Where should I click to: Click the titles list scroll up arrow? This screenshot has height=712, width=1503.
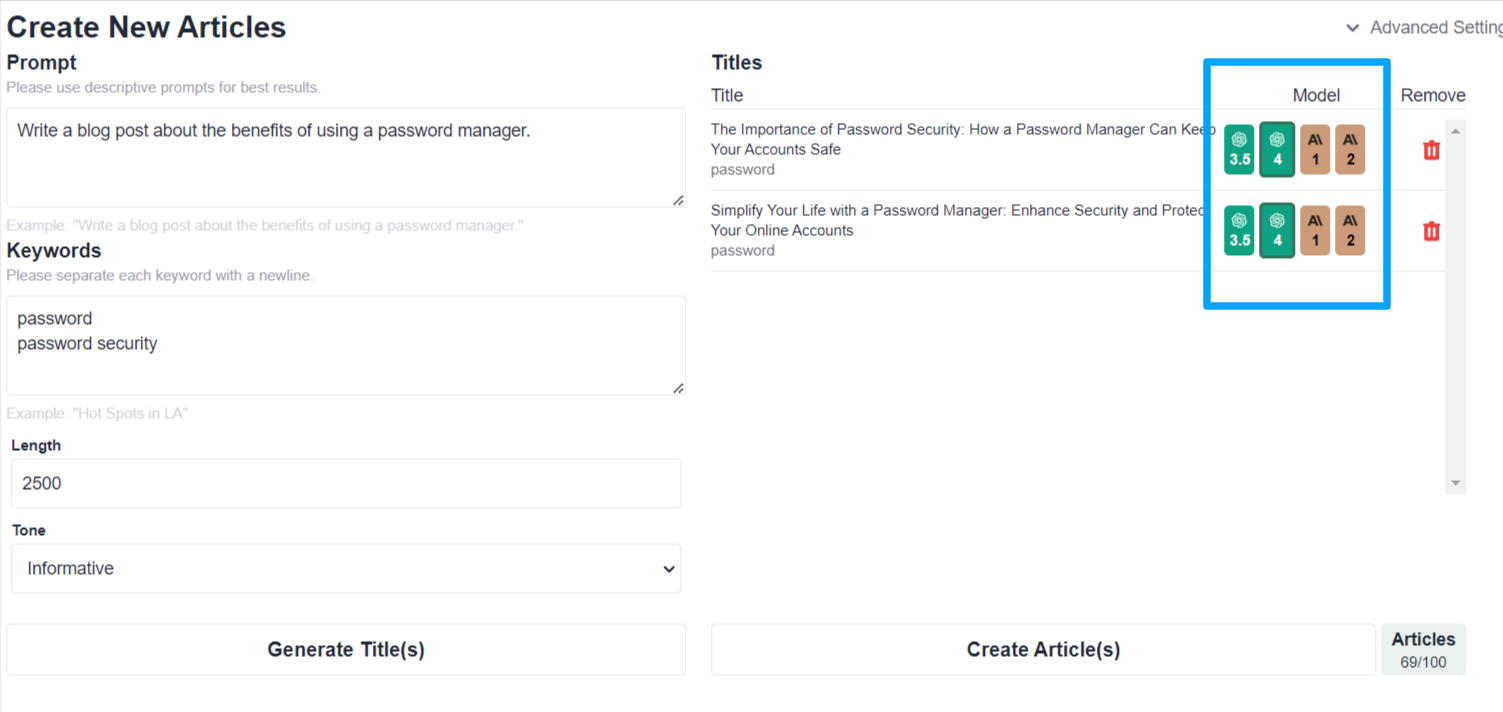(1456, 131)
